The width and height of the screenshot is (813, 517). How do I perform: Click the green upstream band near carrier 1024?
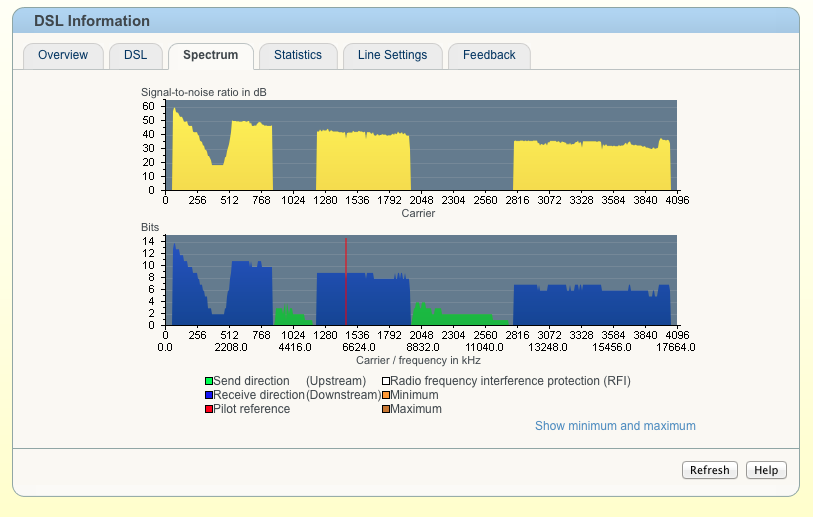pos(293,317)
